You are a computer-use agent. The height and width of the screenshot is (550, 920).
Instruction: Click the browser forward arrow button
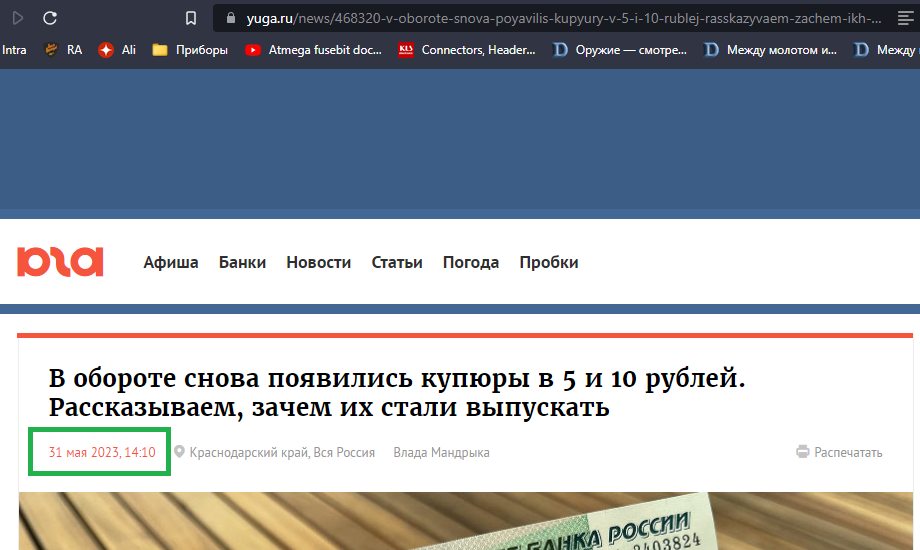tap(18, 18)
